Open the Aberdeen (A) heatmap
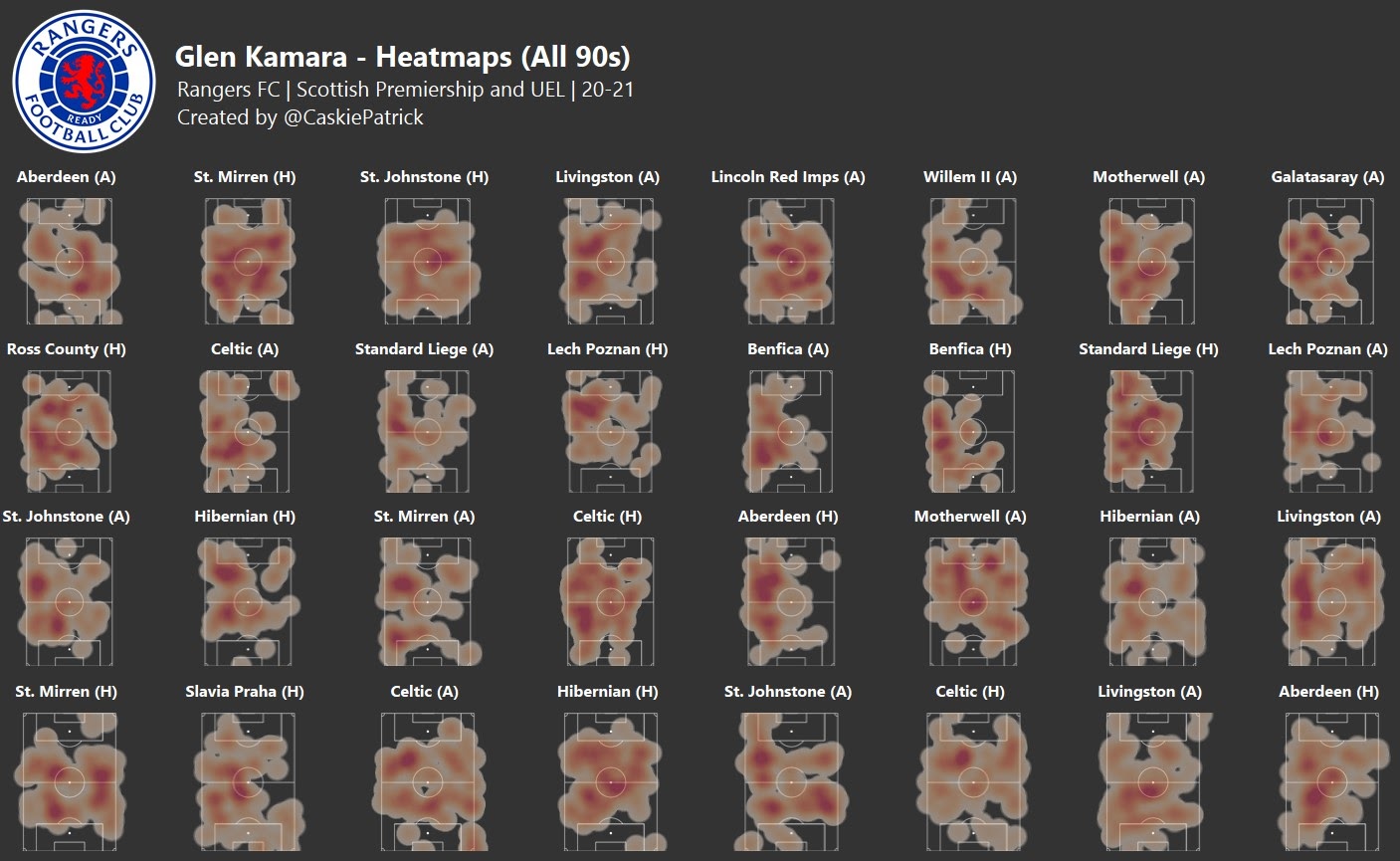 click(x=69, y=261)
